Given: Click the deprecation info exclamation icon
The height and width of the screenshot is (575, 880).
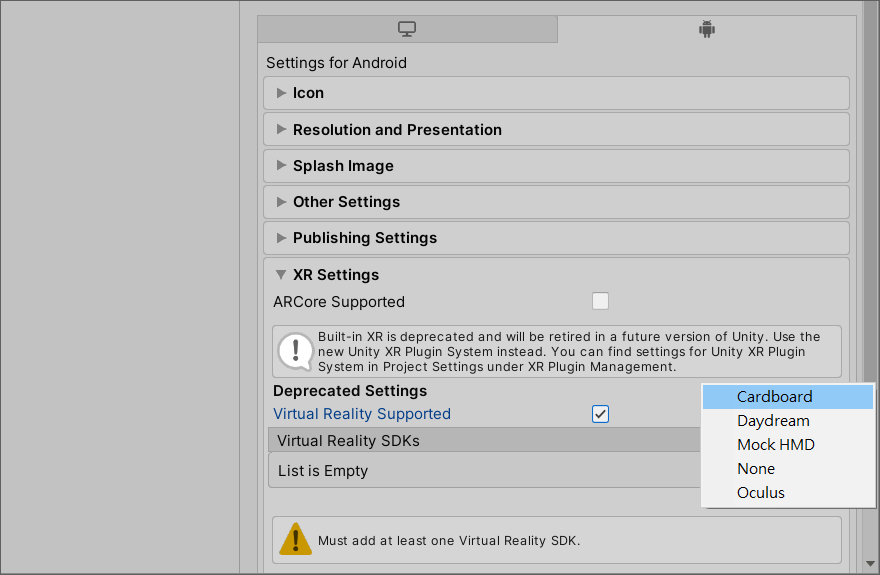Looking at the screenshot, I should coord(295,351).
